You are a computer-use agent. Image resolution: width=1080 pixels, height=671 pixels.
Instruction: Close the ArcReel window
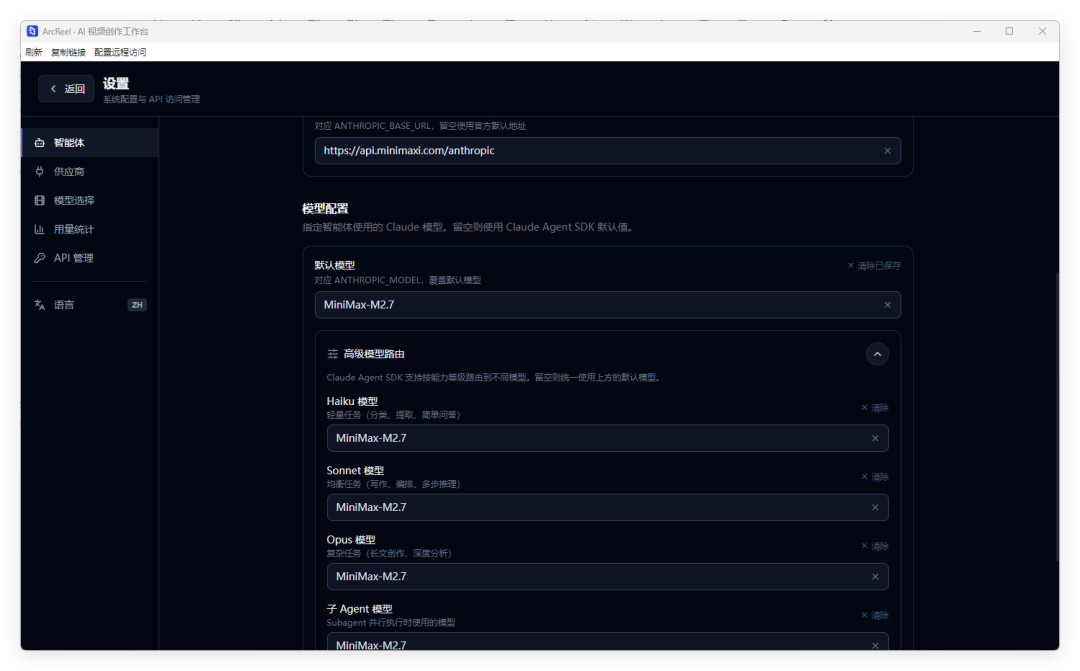click(1042, 32)
